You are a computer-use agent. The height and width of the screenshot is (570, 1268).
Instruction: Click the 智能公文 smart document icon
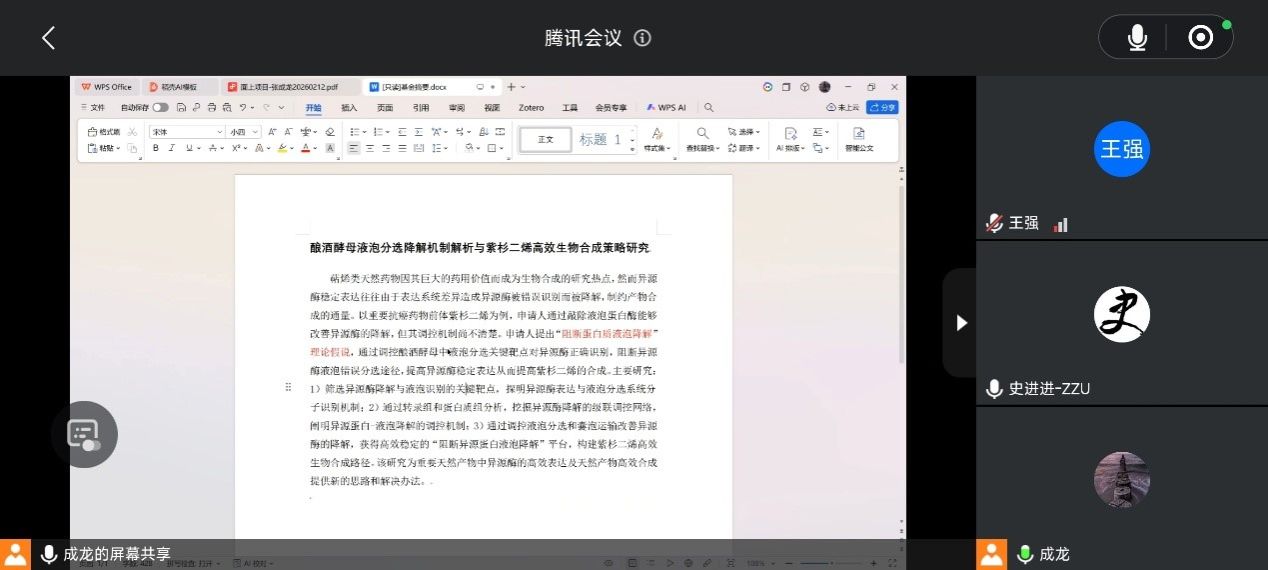pos(858,139)
